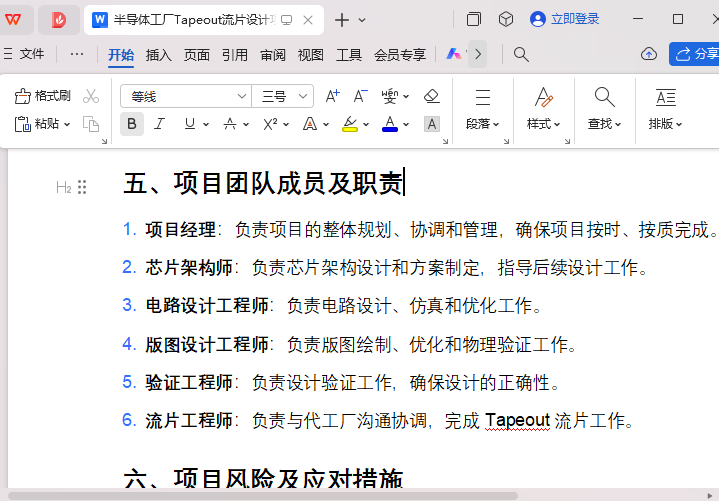Click the cloud upload sync icon
Viewport: 719px width, 501px height.
tap(648, 54)
